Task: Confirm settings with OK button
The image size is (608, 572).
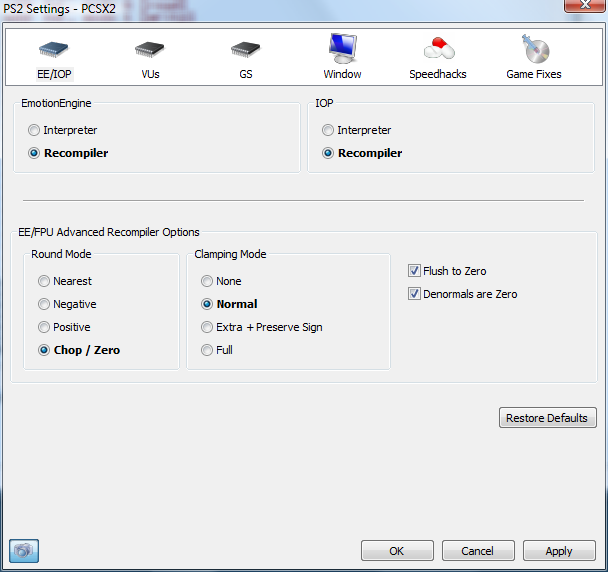Action: point(397,551)
